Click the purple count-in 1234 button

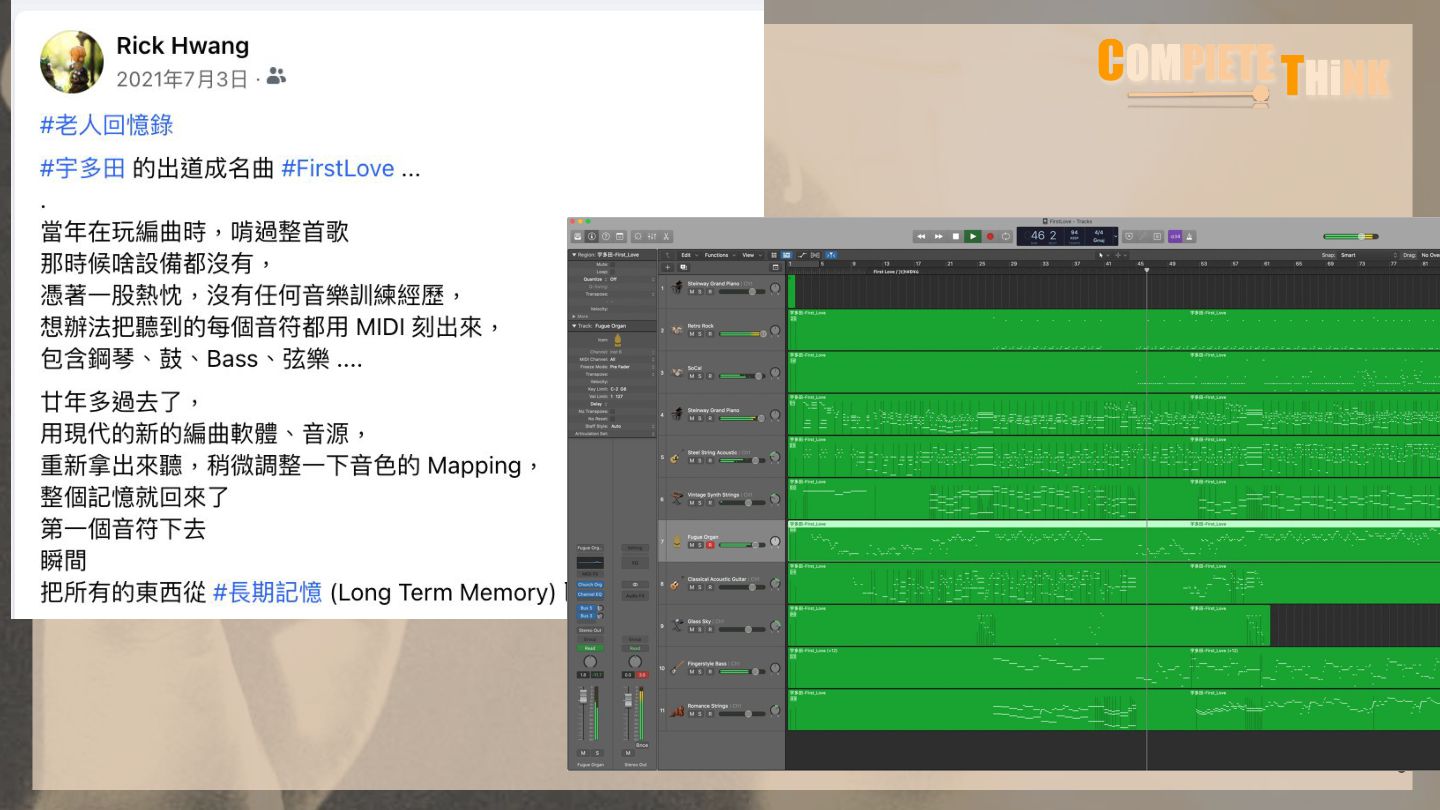[1175, 237]
